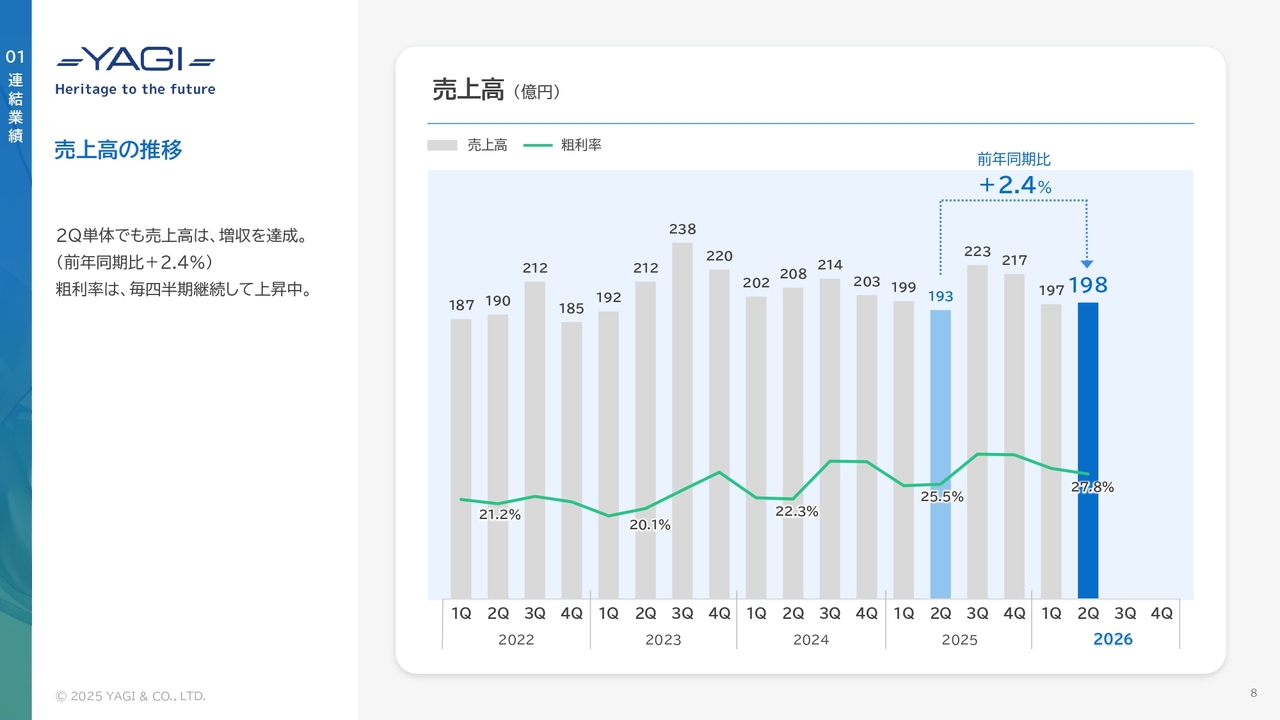Click the green 粗利率 legend line
Image resolution: width=1280 pixels, height=720 pixels.
537,145
